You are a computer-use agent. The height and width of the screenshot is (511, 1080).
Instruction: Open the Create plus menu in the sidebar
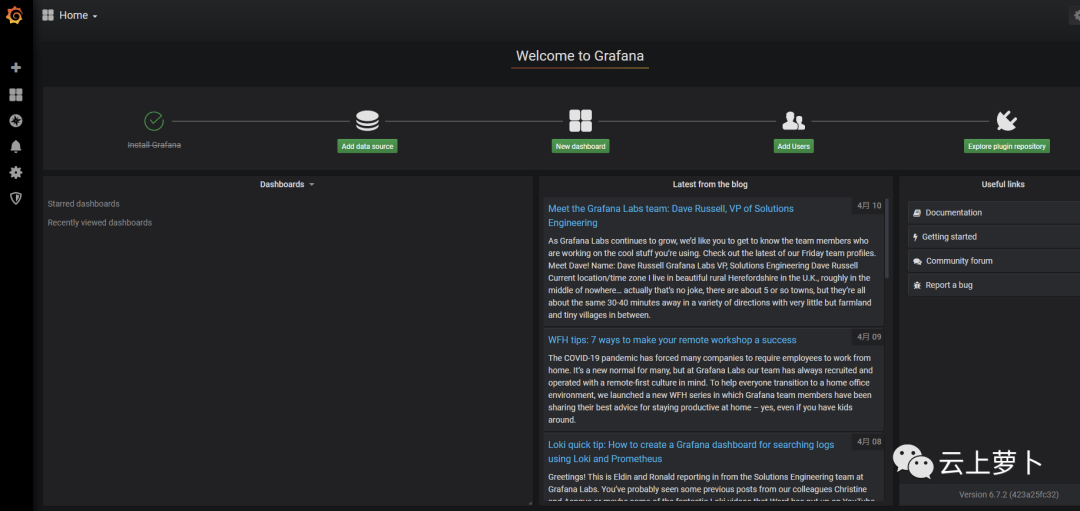click(16, 67)
